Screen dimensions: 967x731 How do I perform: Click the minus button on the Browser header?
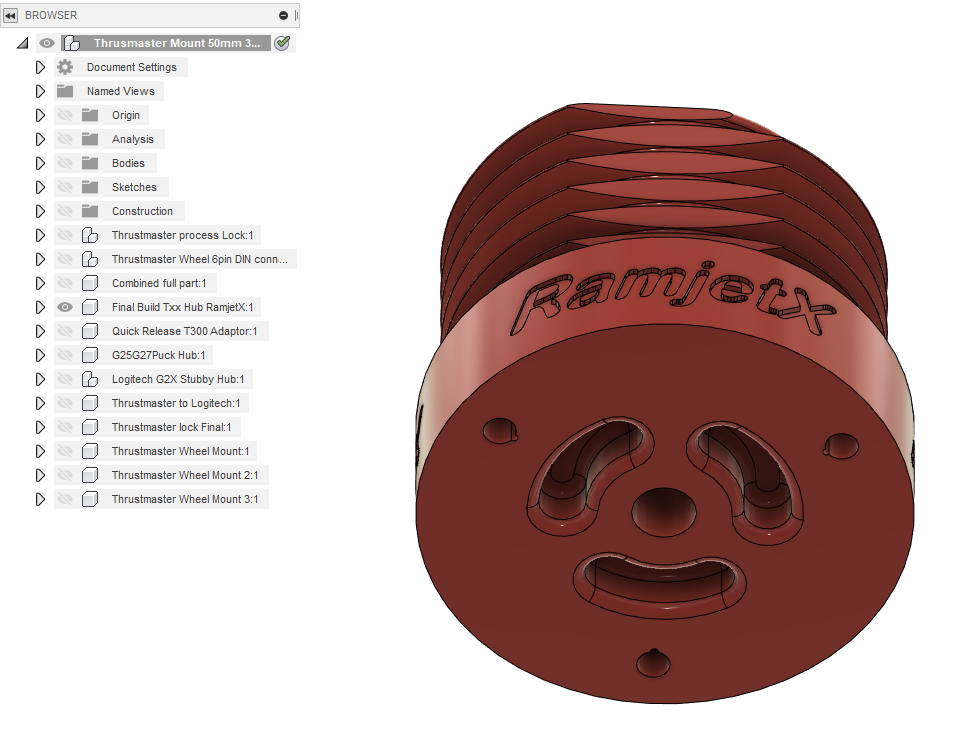(x=283, y=15)
